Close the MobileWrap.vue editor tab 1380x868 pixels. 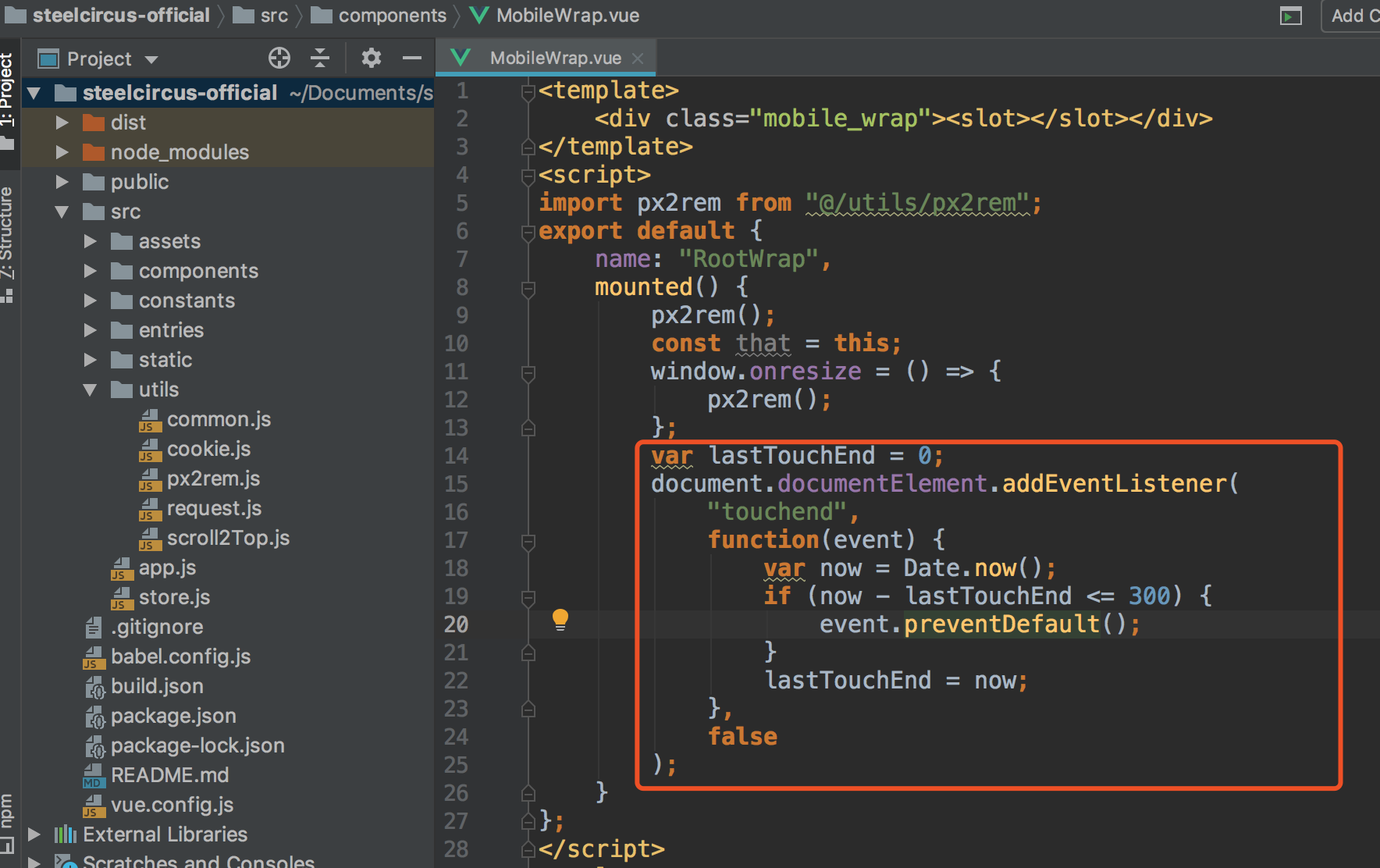pyautogui.click(x=638, y=59)
